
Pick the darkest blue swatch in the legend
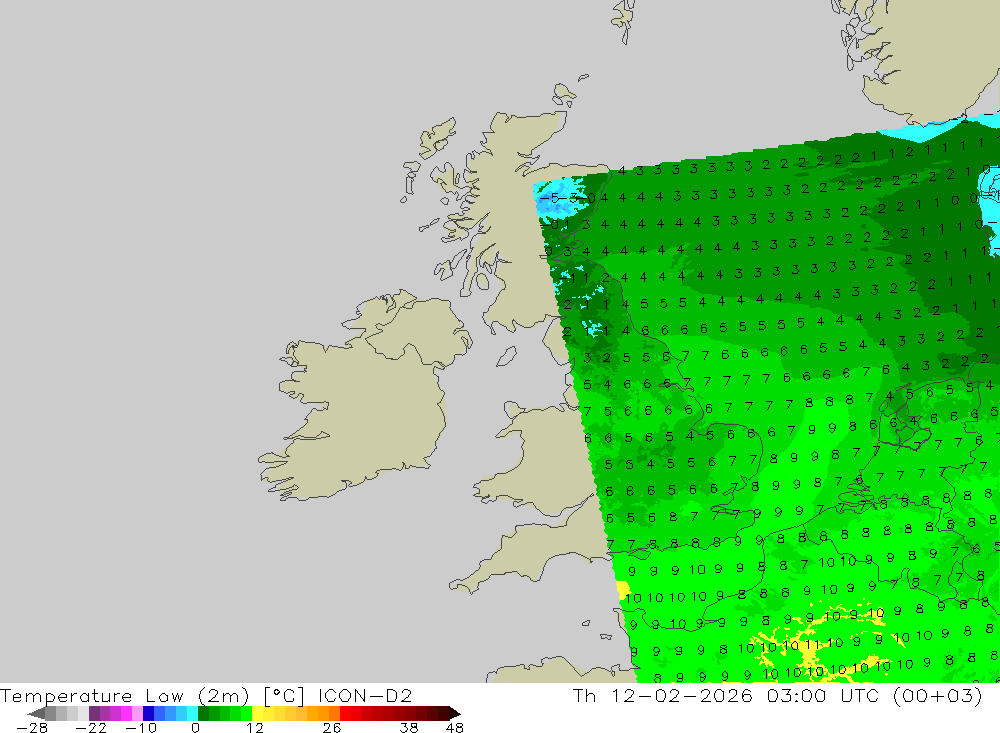click(148, 713)
